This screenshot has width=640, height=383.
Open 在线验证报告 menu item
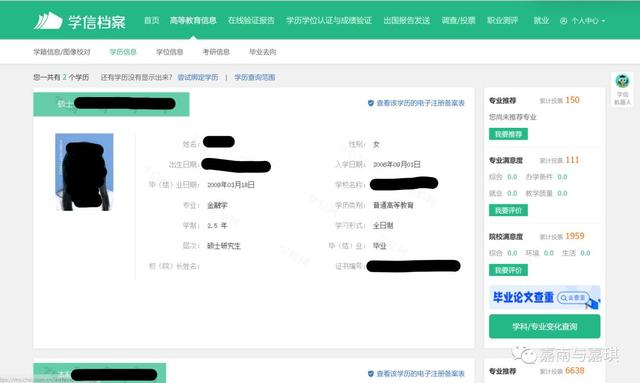pyautogui.click(x=251, y=20)
